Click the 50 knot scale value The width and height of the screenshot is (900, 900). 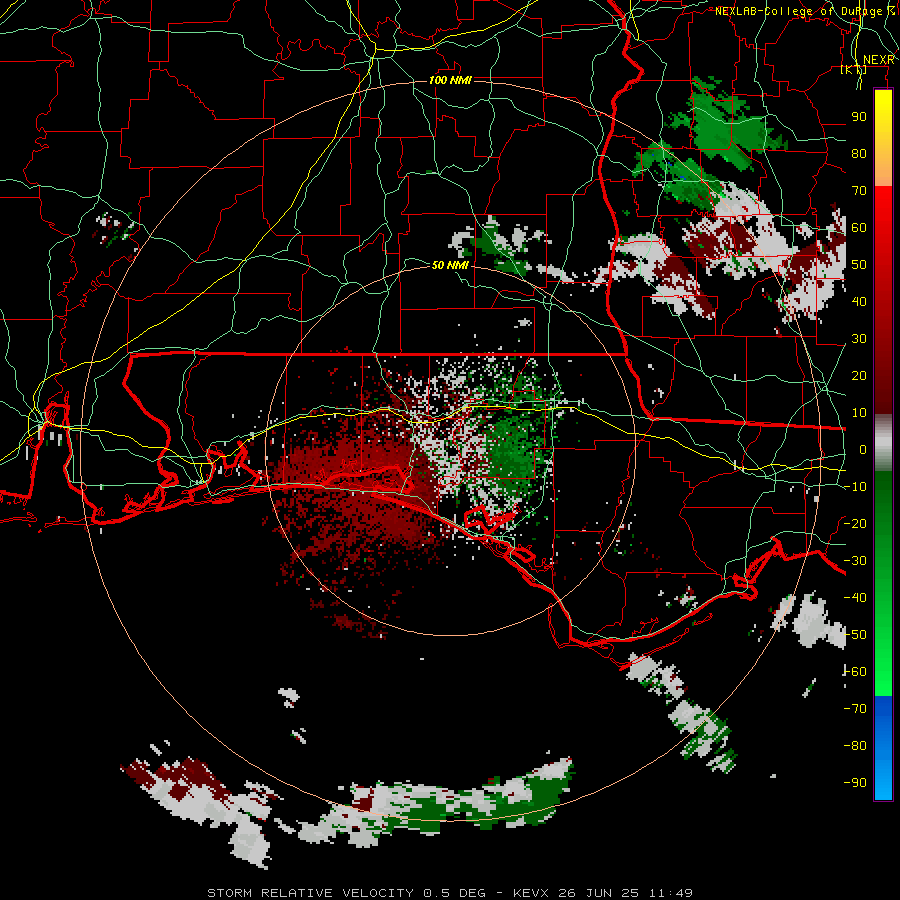(x=859, y=265)
